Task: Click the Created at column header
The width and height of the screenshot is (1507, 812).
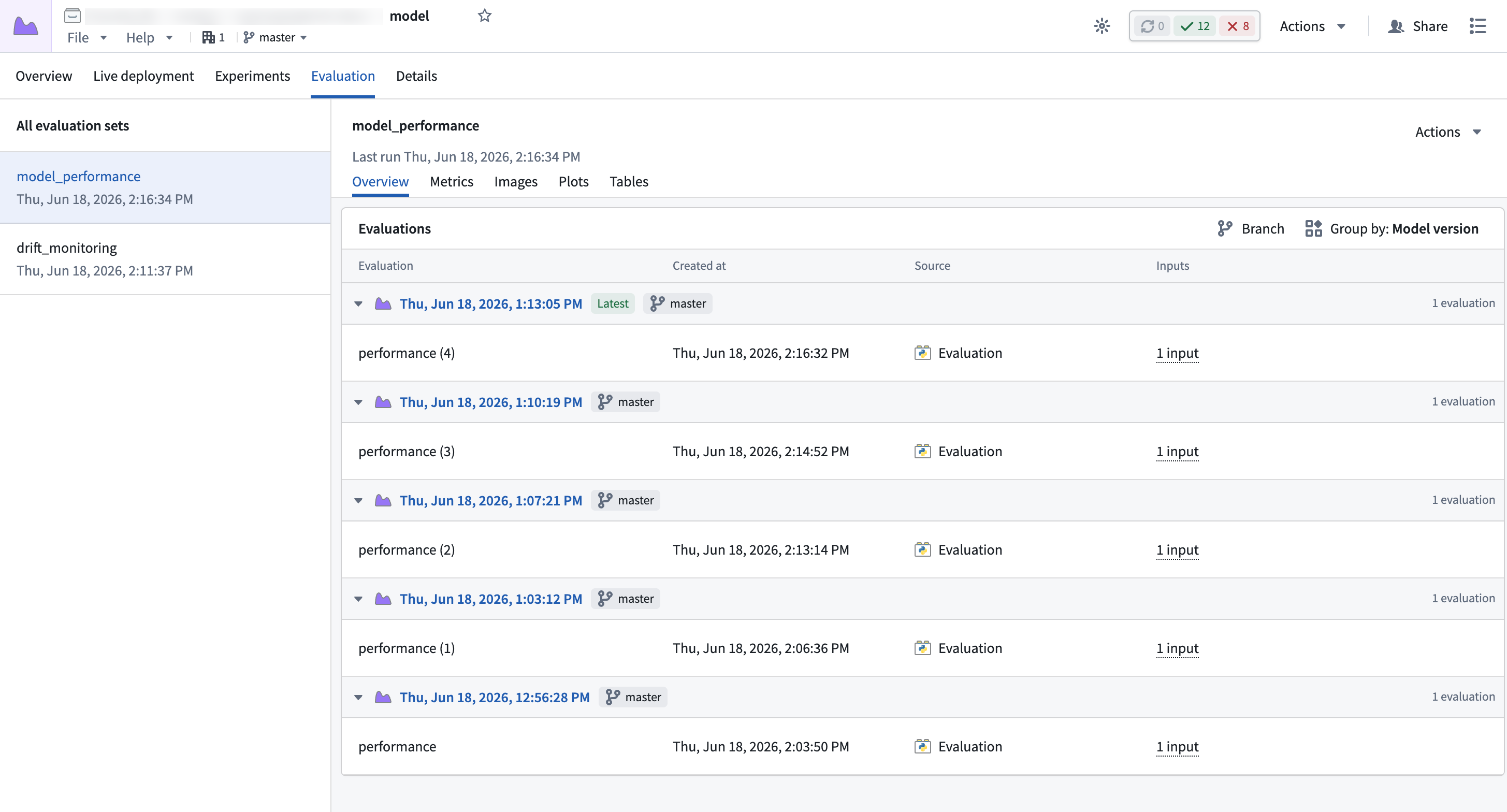Action: coord(699,266)
